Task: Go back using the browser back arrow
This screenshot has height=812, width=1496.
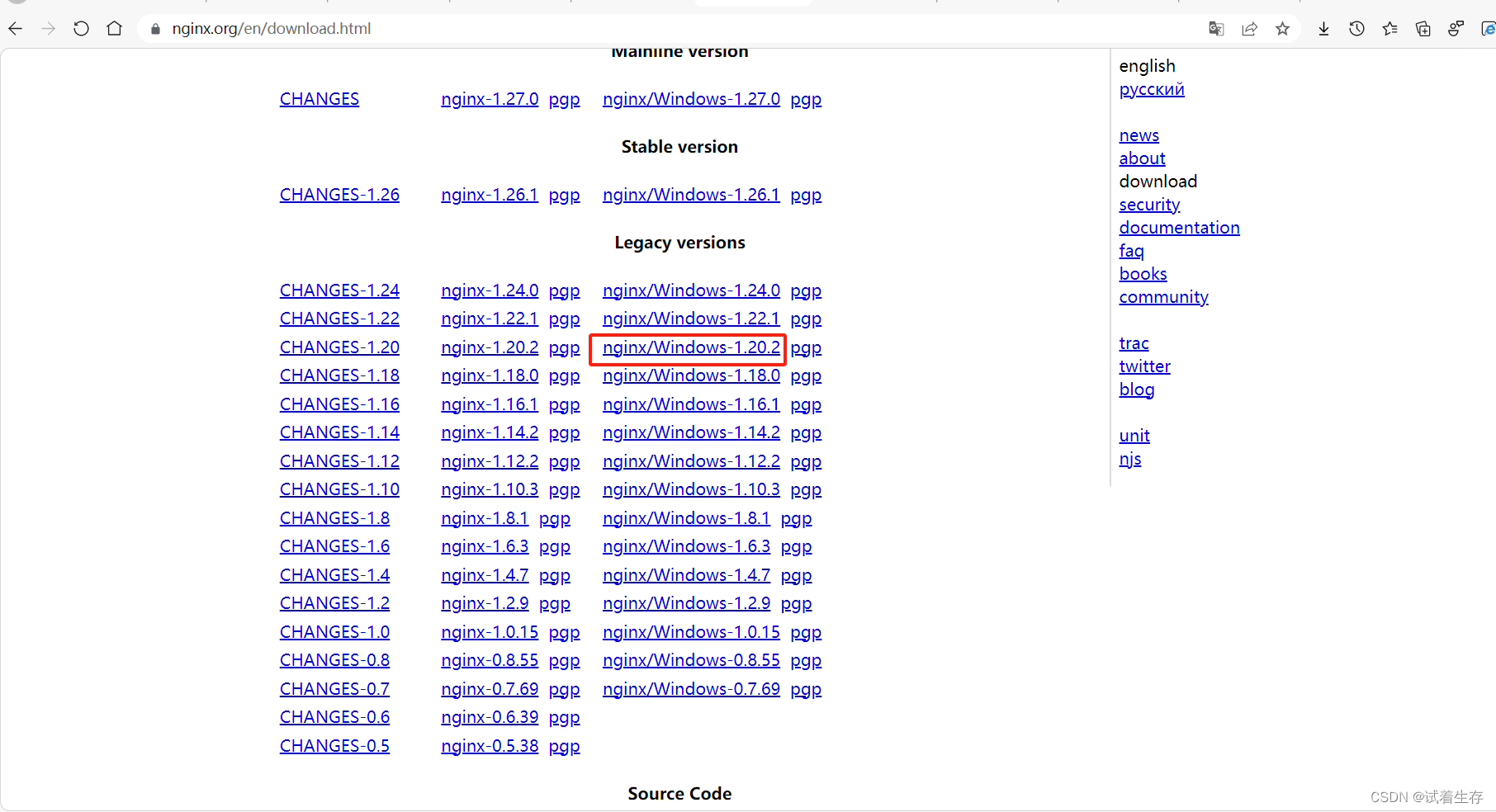Action: click(16, 29)
